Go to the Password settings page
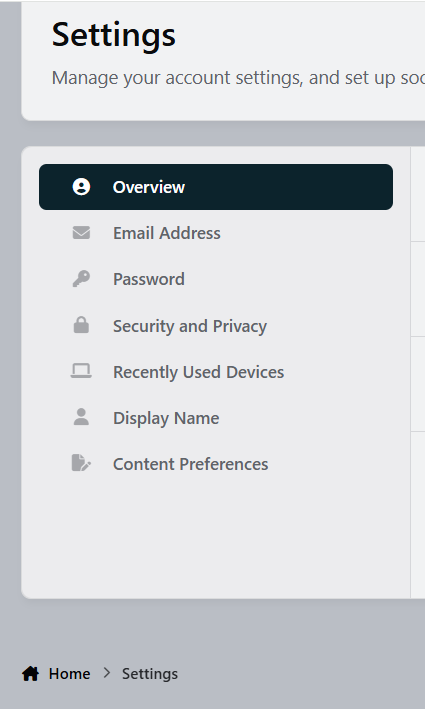Image resolution: width=425 pixels, height=709 pixels. [x=216, y=279]
